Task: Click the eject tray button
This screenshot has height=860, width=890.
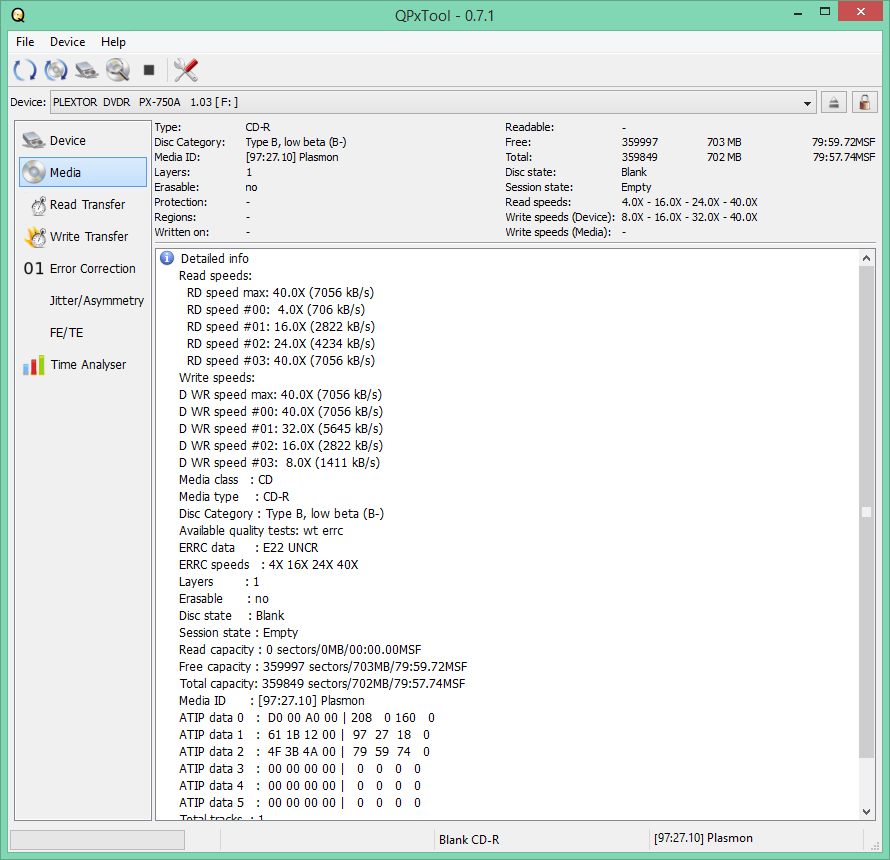Action: point(833,103)
